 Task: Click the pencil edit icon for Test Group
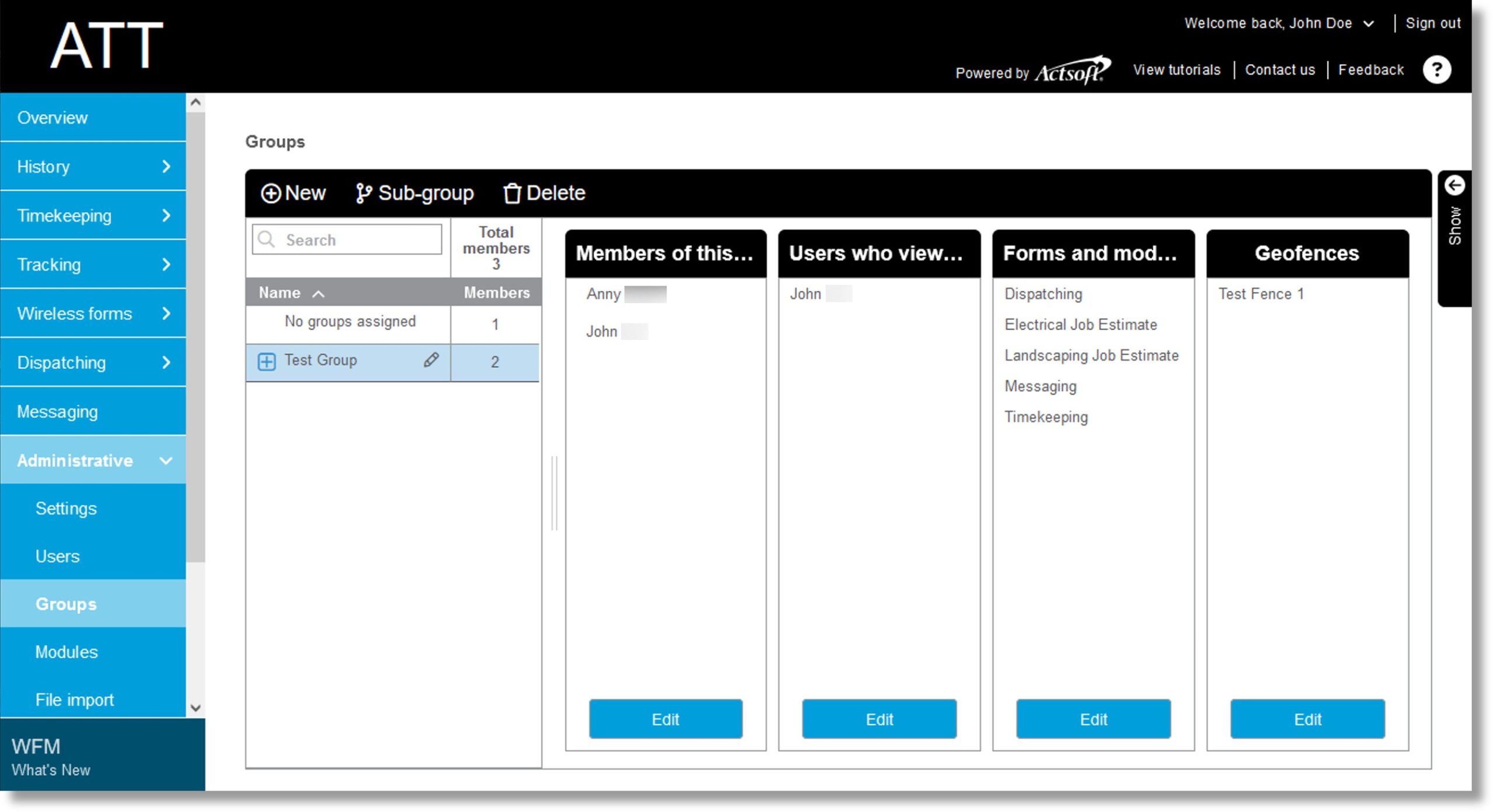click(431, 360)
